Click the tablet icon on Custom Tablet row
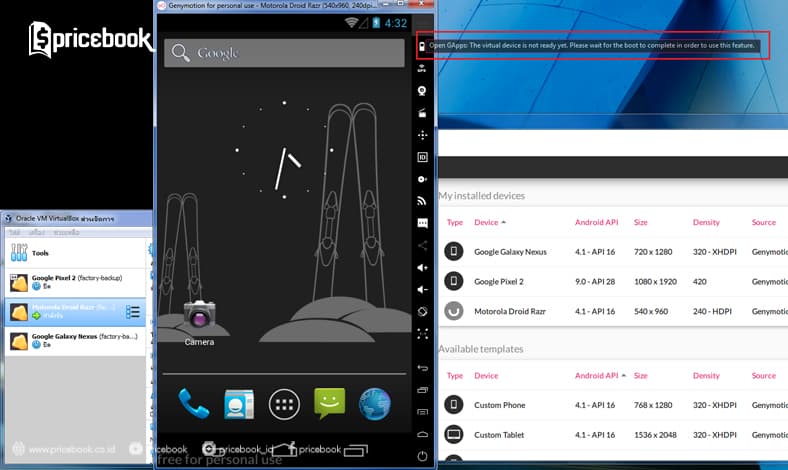 point(453,434)
